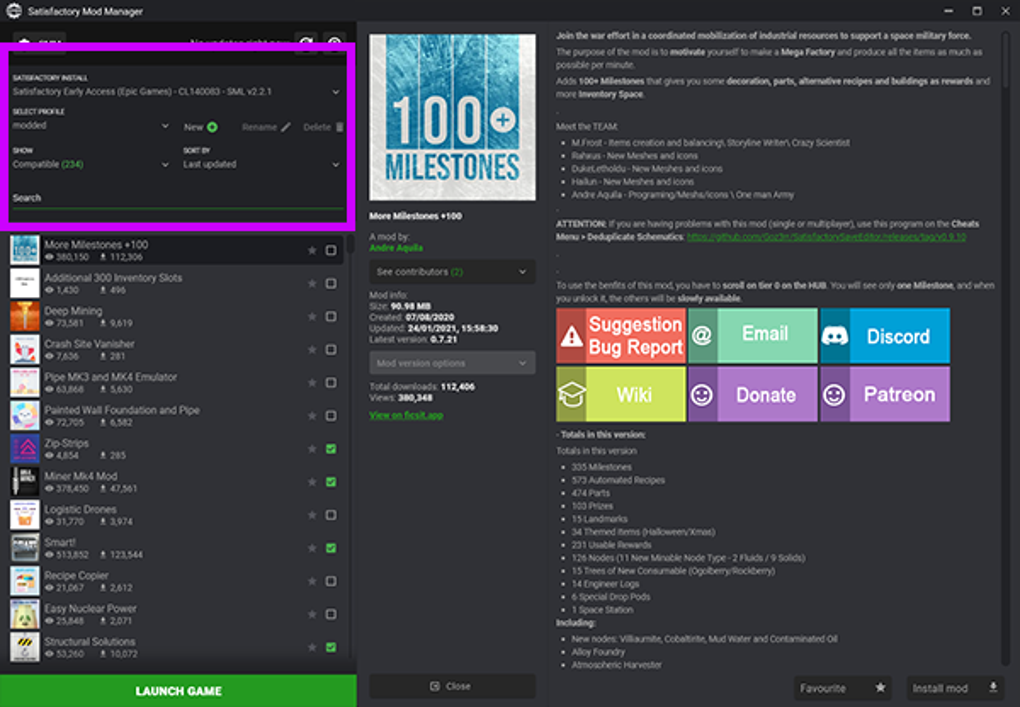This screenshot has height=707, width=1020.
Task: Star the Painted Wall Foundation and Pipe mod
Action: tap(312, 416)
